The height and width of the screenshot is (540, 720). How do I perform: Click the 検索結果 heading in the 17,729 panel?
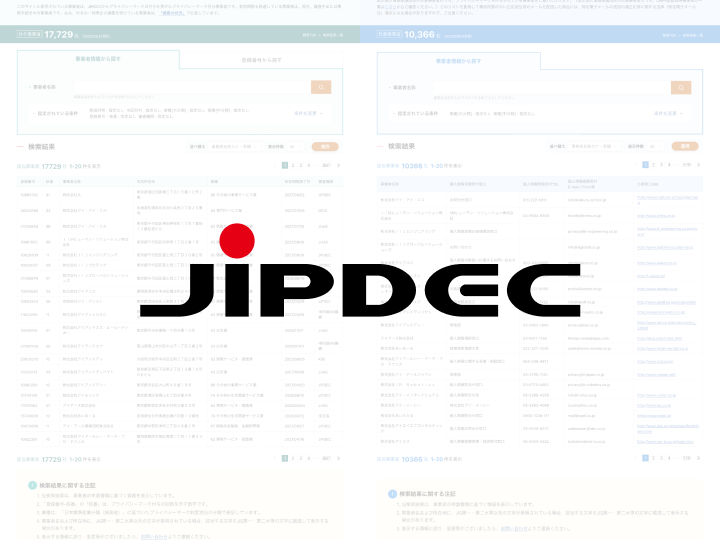point(42,146)
